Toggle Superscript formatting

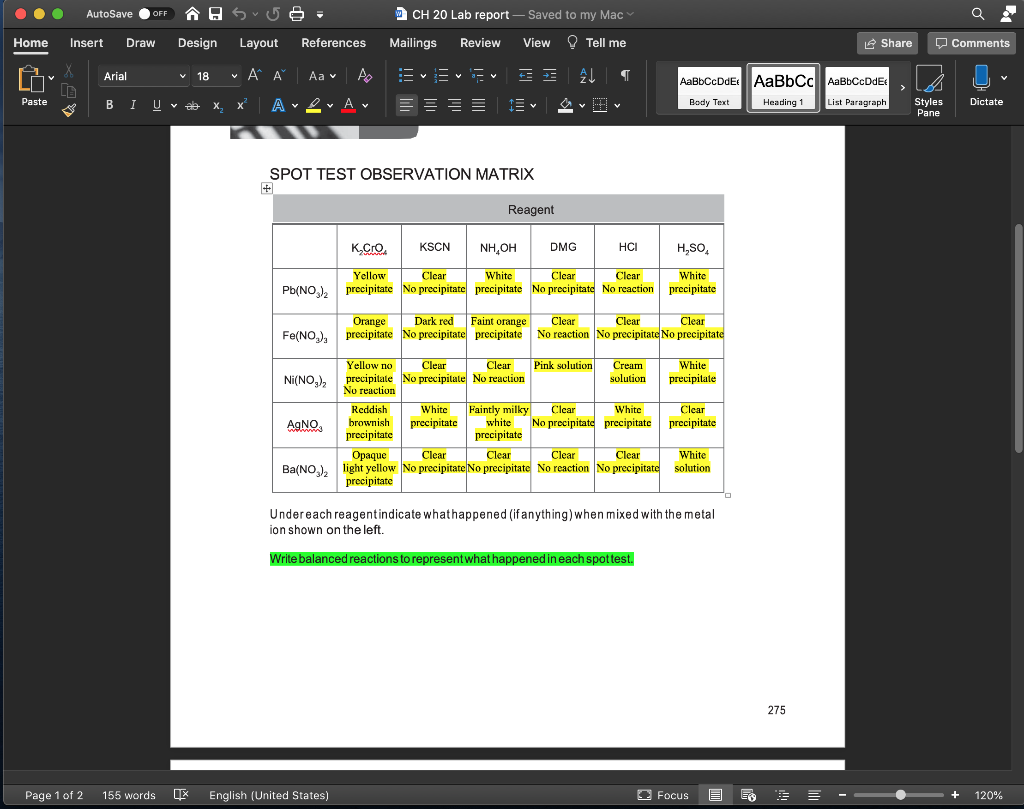click(x=242, y=105)
